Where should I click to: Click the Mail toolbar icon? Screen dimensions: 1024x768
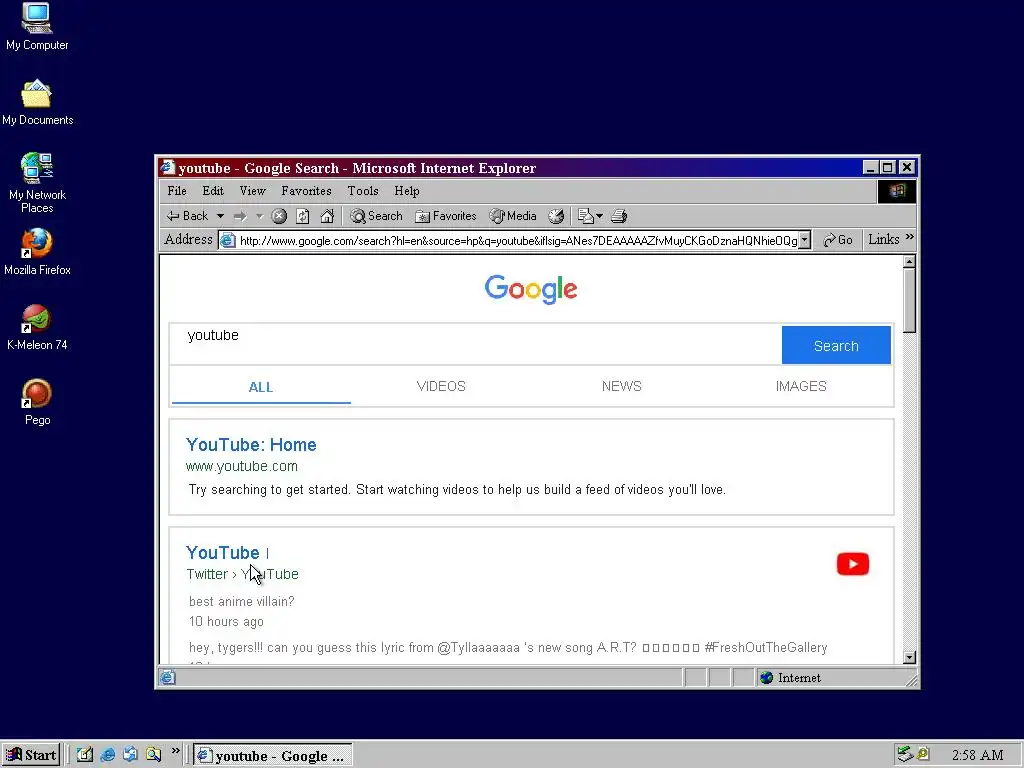coord(586,216)
